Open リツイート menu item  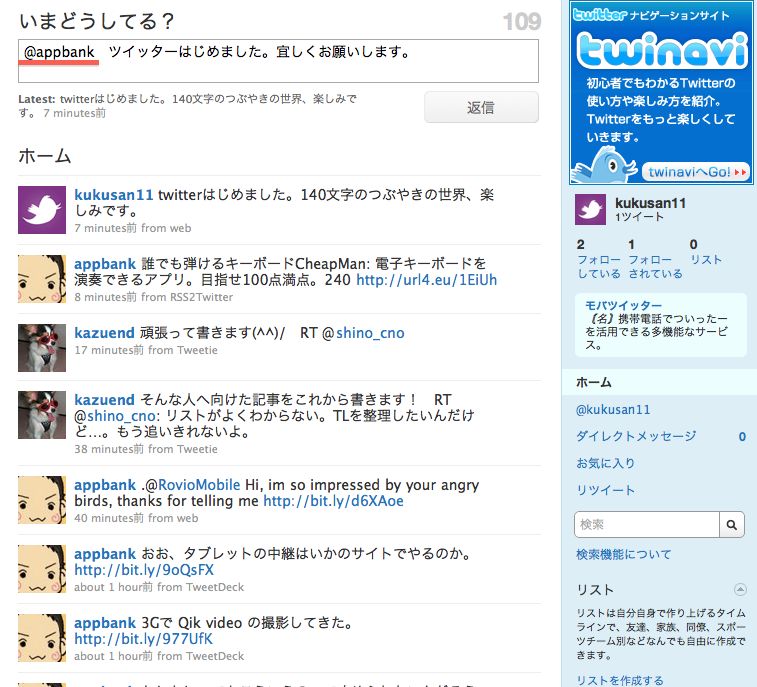coord(605,491)
